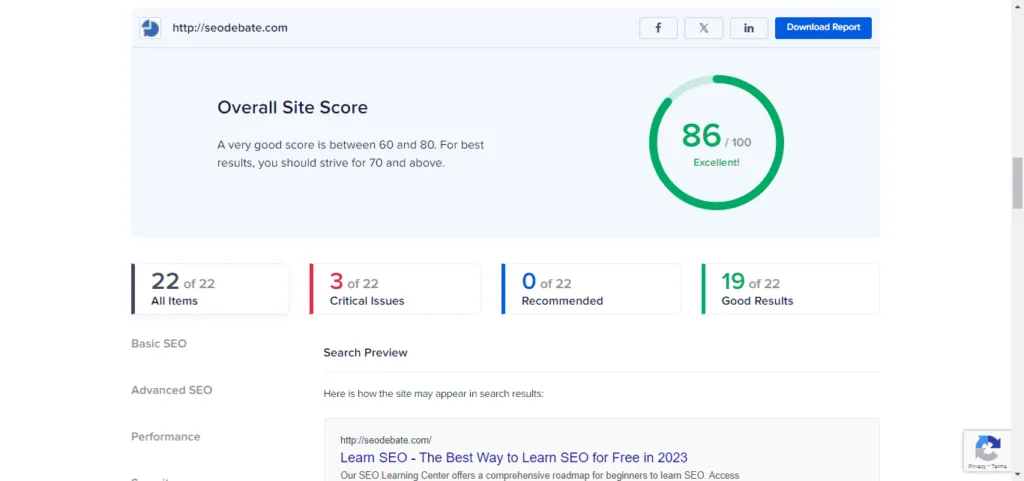Click the 'A very good score' description
This screenshot has height=481, width=1024.
(351, 154)
